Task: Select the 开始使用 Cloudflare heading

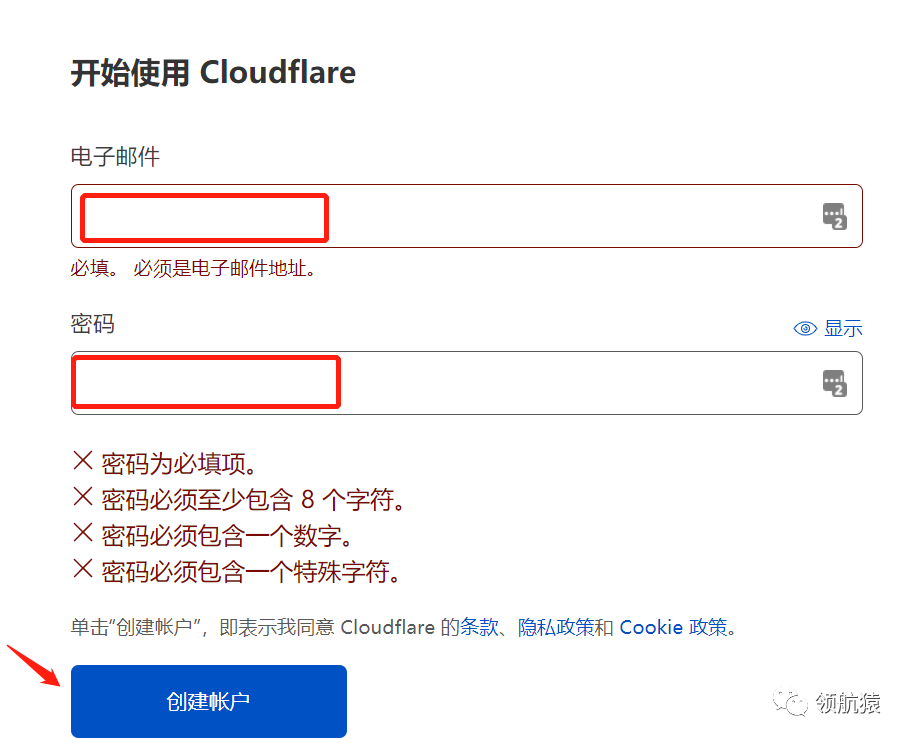Action: click(212, 72)
